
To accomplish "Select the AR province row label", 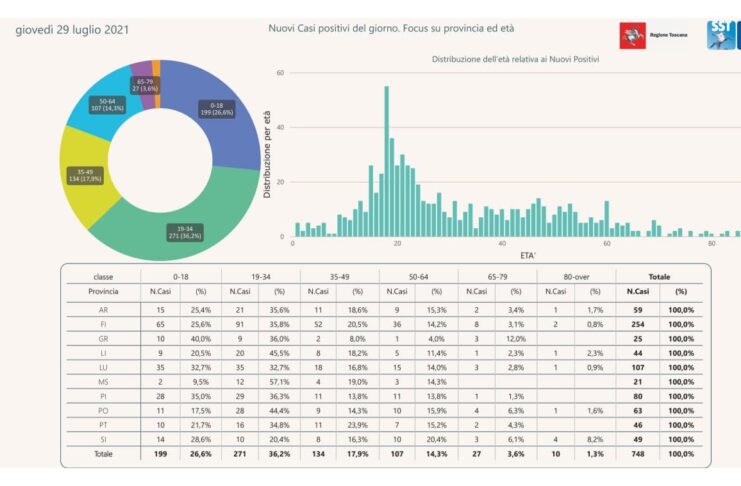I will 103,310.
